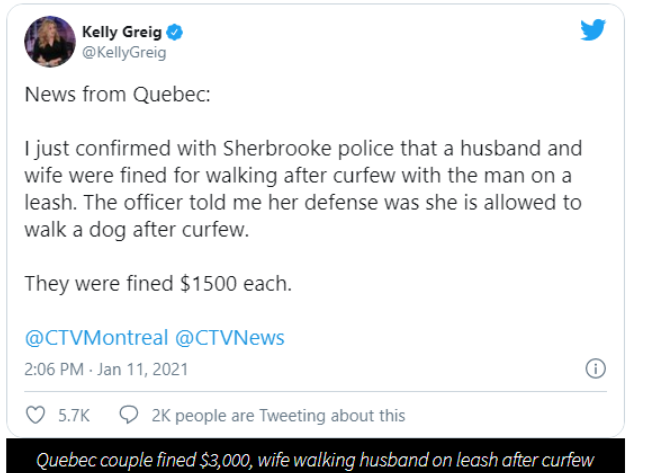This screenshot has width=656, height=473.
Task: Click the blue verified badge
Action: coord(174,32)
